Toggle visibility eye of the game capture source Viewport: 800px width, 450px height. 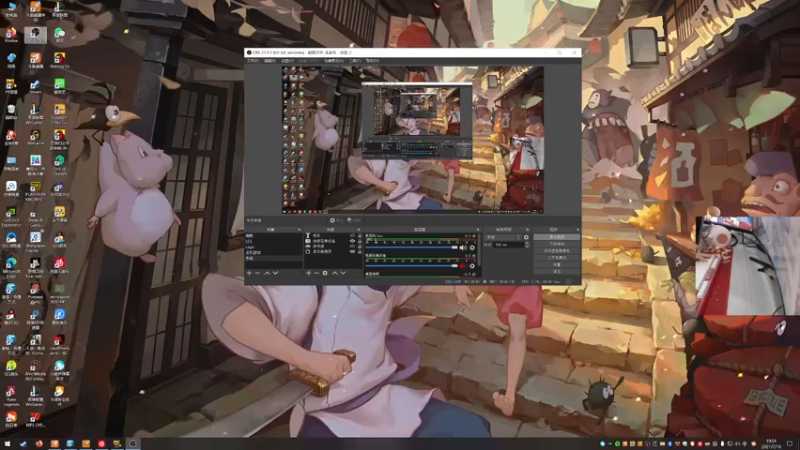352,246
